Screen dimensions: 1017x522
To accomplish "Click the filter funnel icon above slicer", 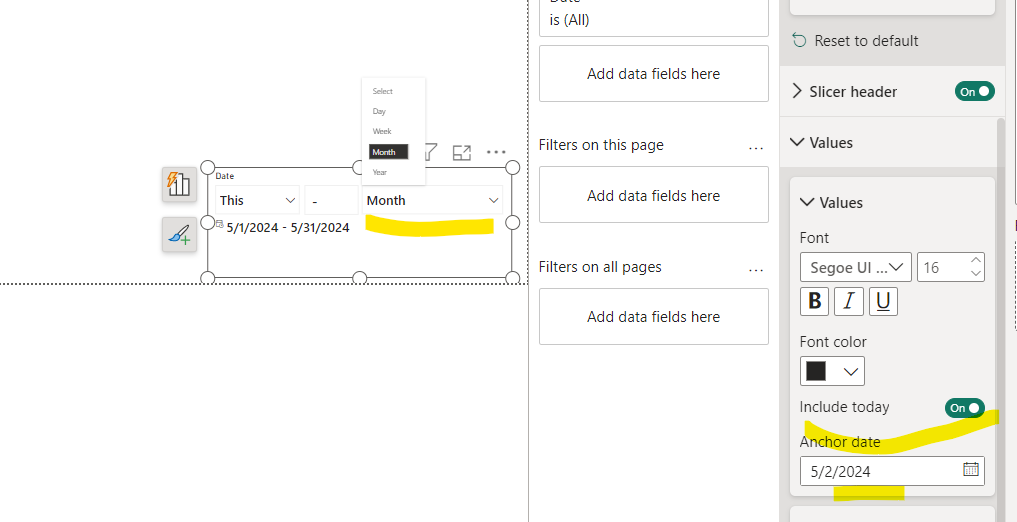I will pos(431,153).
